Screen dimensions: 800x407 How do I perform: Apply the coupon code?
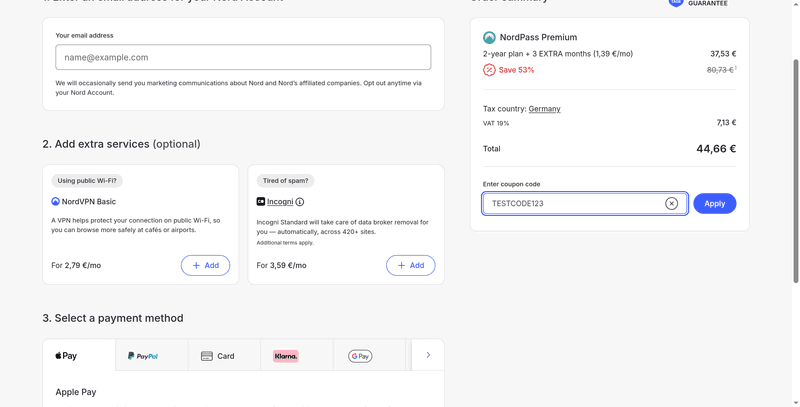tap(714, 204)
